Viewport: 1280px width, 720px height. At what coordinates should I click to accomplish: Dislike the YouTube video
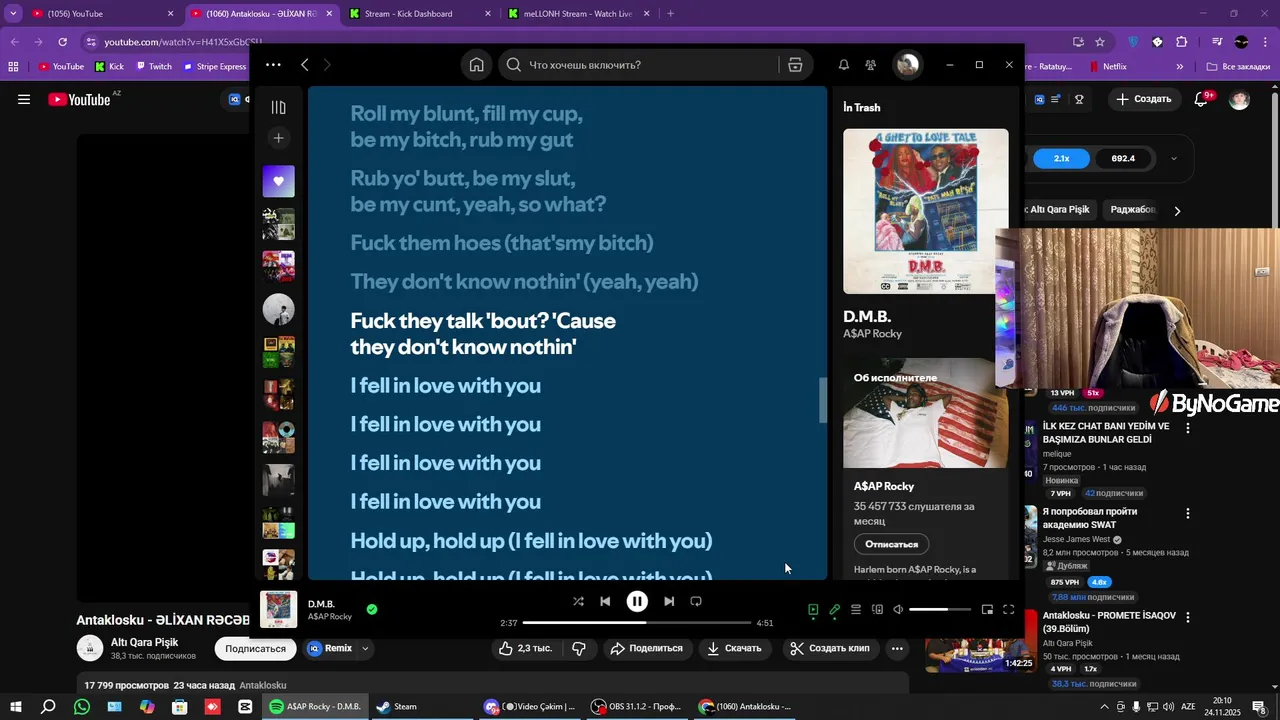(579, 648)
